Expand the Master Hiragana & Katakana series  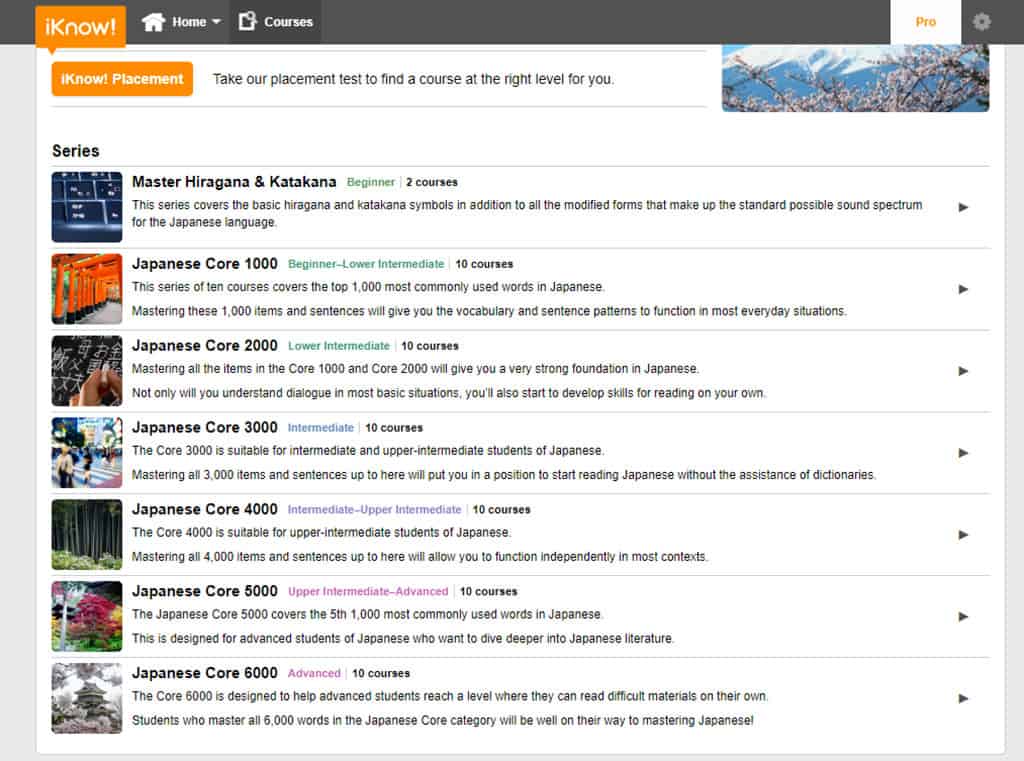coord(963,207)
